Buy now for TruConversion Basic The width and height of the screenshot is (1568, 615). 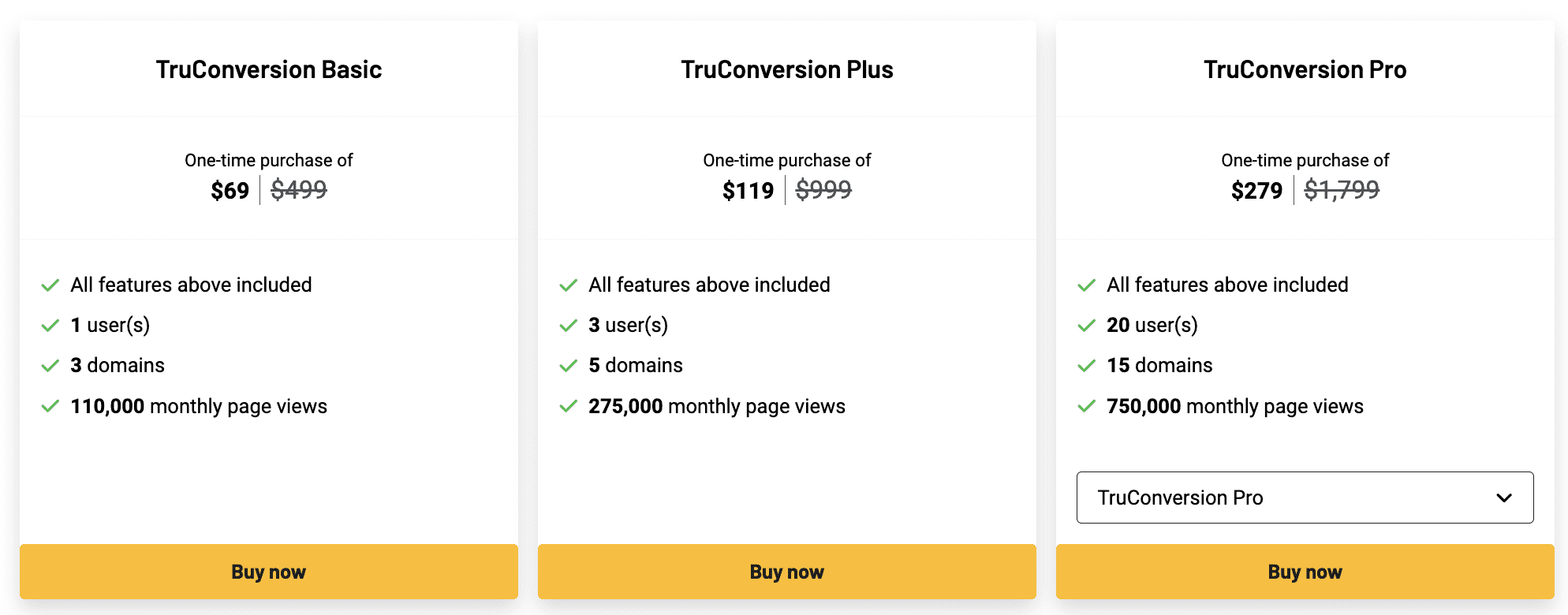click(x=269, y=572)
